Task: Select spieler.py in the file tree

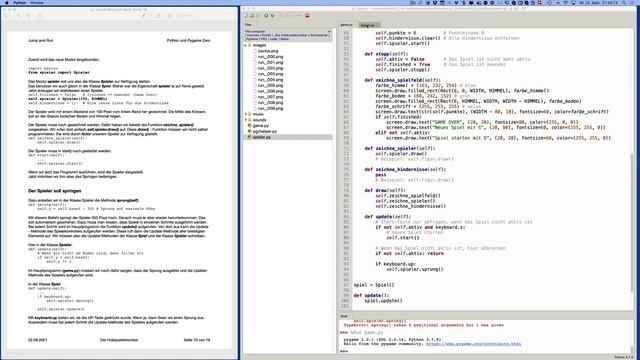Action: [261, 137]
